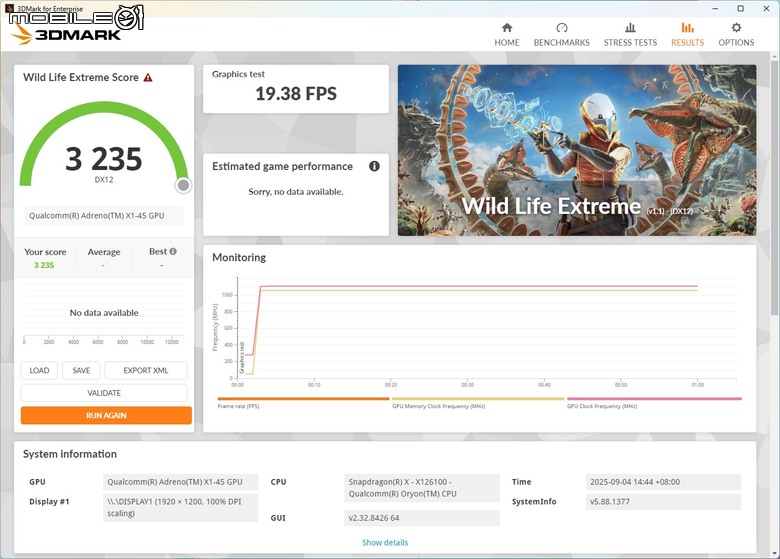Open the Home tab house icon

click(507, 27)
